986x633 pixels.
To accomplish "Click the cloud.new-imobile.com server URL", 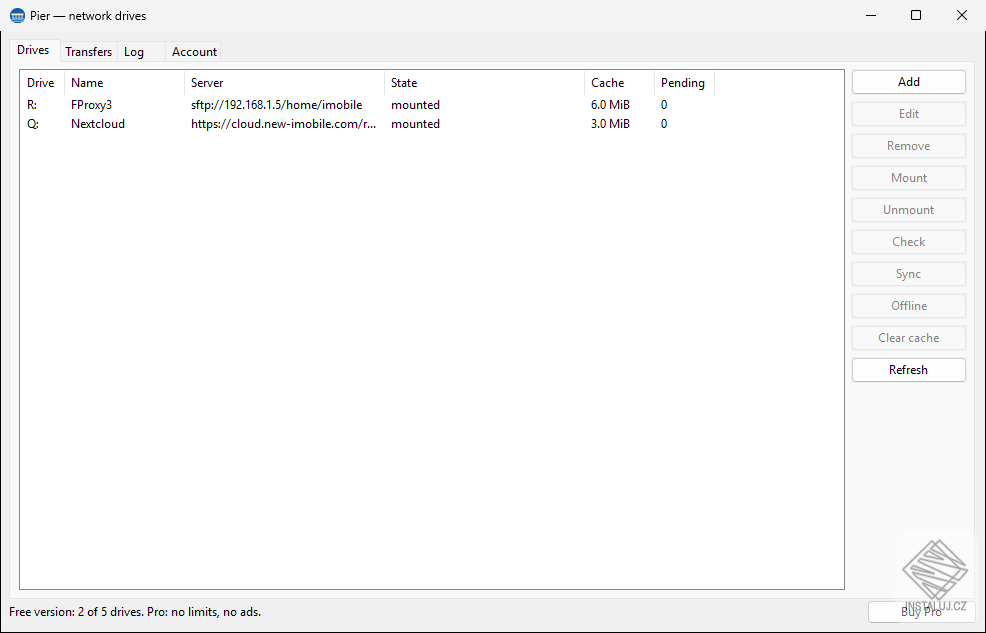I will pos(284,124).
